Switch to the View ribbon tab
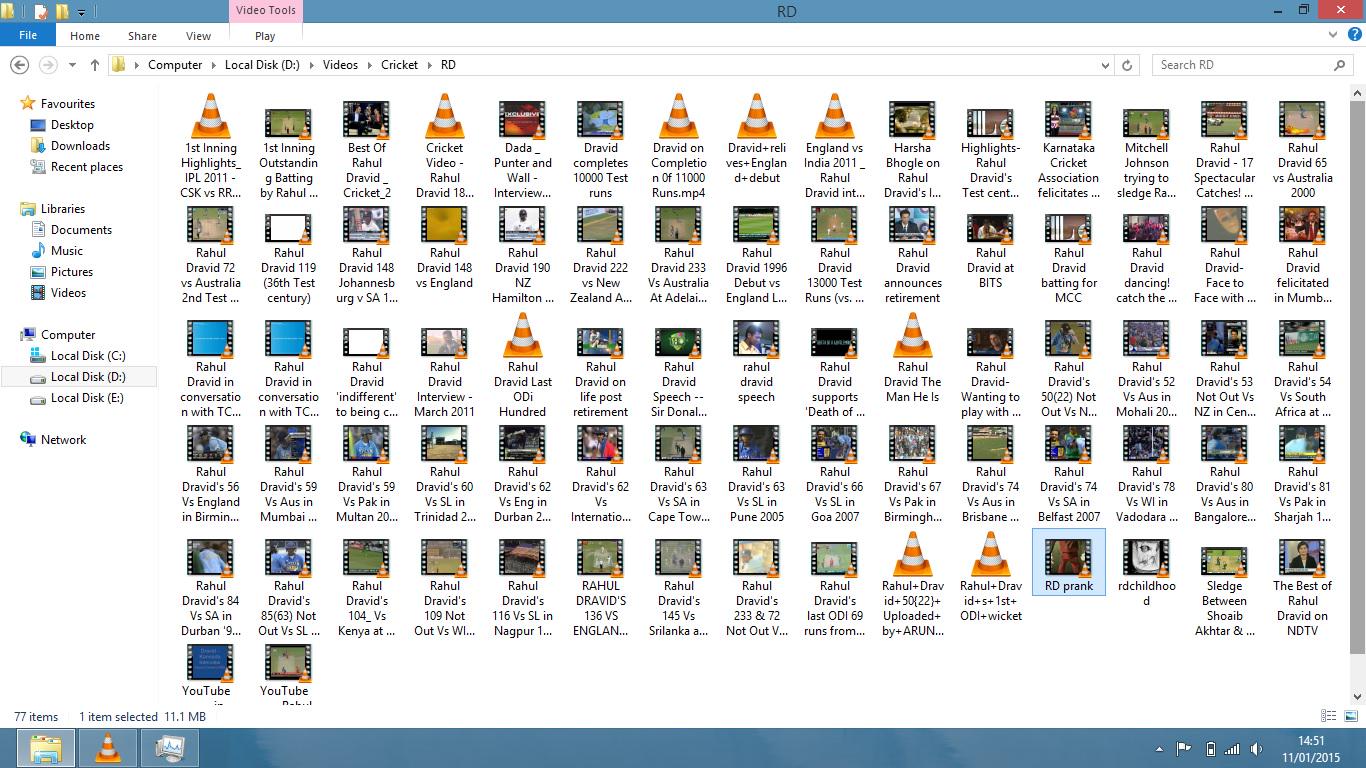Screen dimensions: 1366x768 [x=198, y=36]
